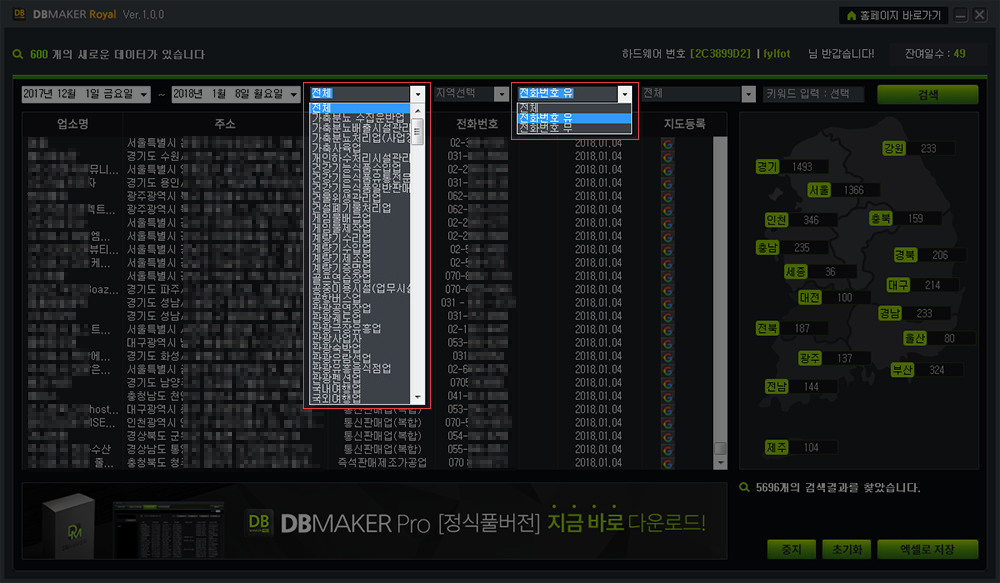Pick the 제주 region label
1000x583 pixels.
776,448
